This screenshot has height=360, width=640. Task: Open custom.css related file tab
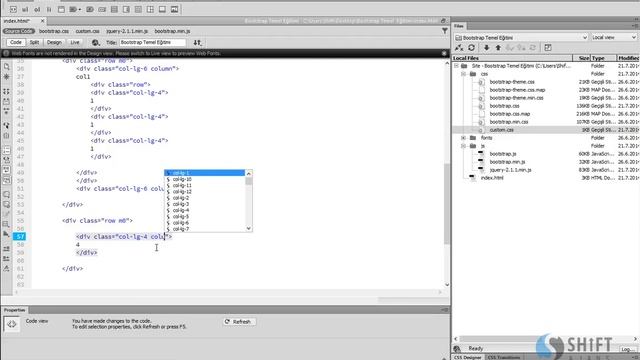[87, 31]
